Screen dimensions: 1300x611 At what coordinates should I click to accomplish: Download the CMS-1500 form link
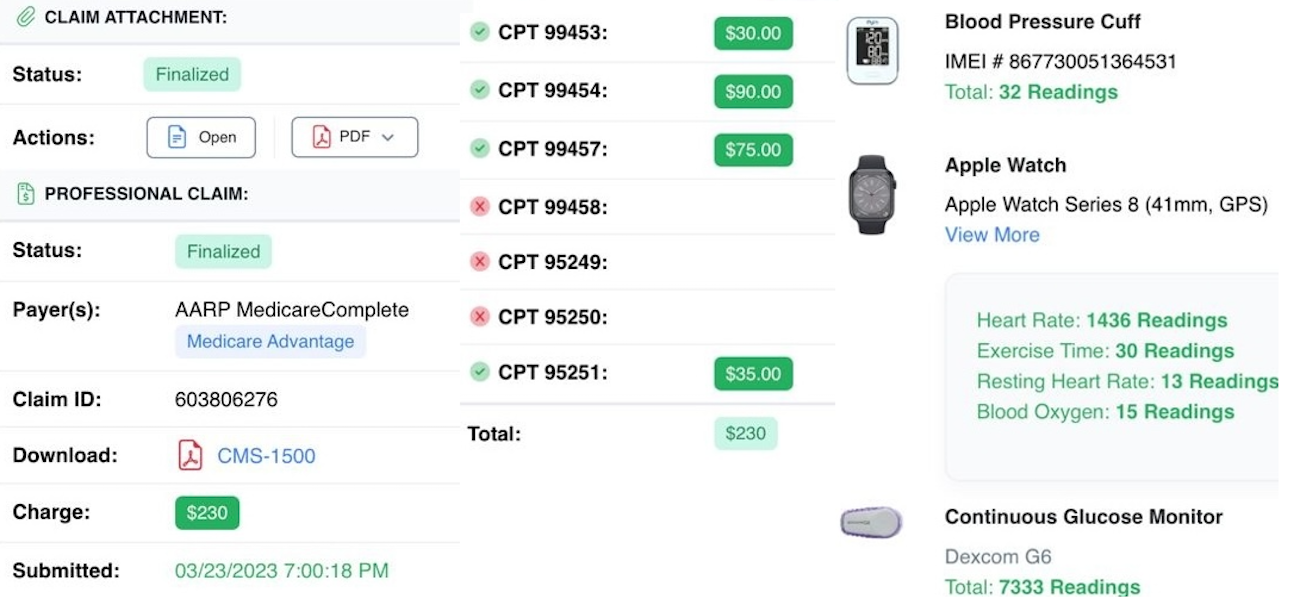[266, 456]
